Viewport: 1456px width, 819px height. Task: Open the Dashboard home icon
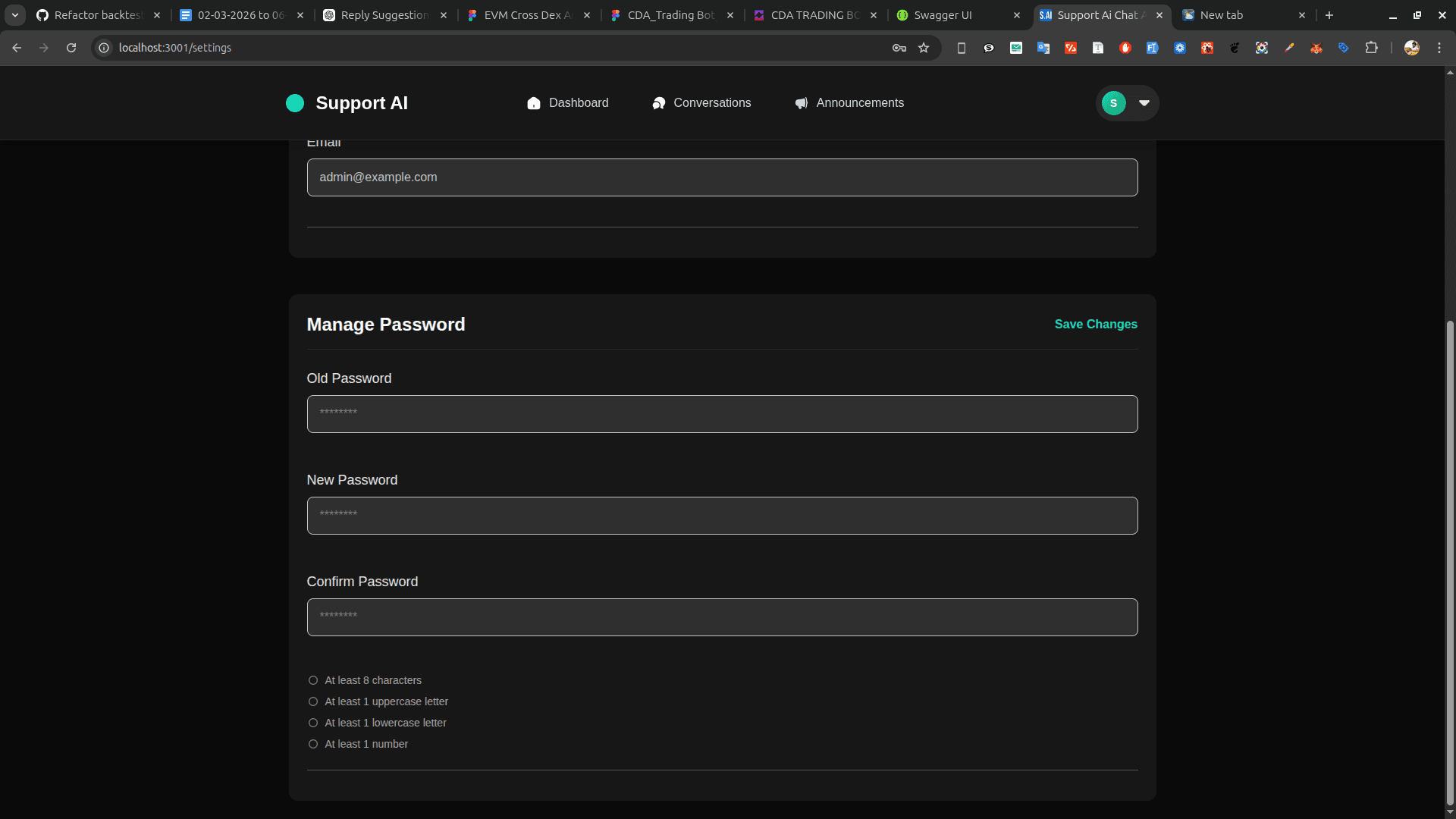click(534, 102)
